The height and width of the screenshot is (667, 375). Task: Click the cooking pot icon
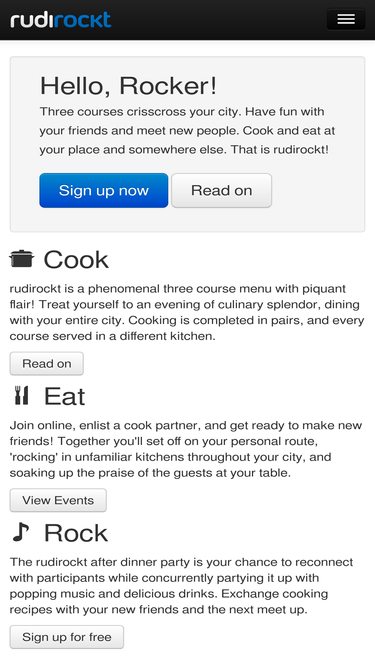pos(22,259)
